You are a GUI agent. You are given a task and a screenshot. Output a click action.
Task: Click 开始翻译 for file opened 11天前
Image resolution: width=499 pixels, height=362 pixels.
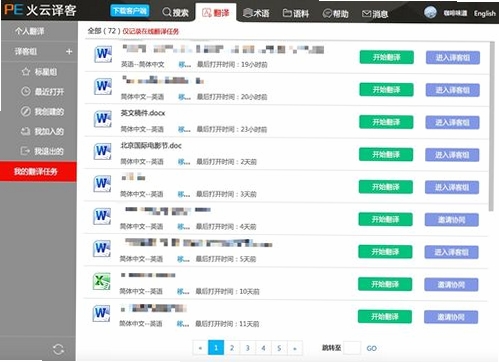coord(385,316)
